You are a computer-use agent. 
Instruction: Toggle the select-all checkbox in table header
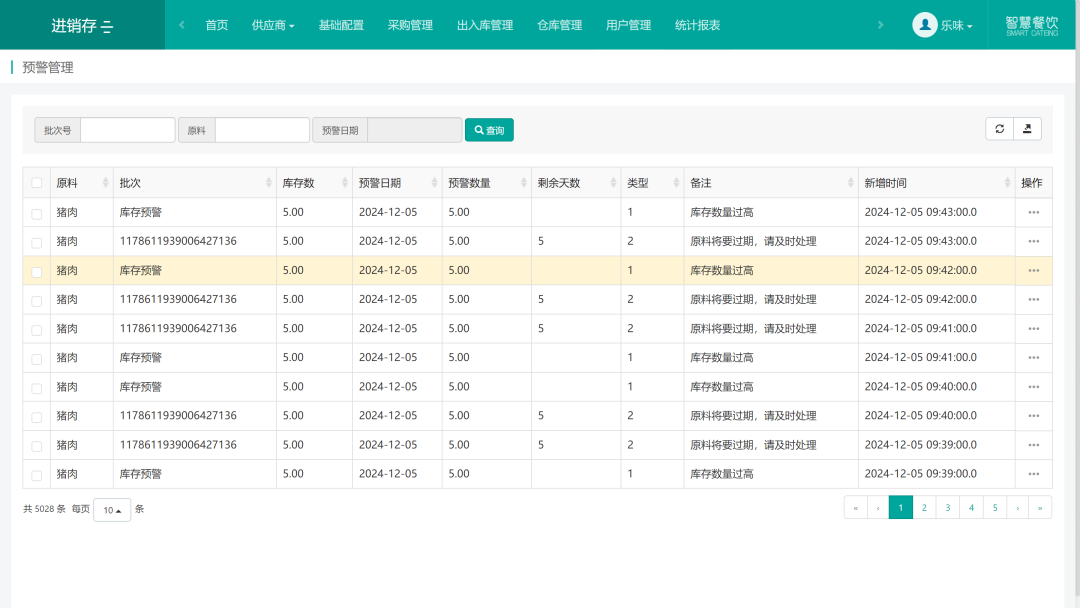37,182
